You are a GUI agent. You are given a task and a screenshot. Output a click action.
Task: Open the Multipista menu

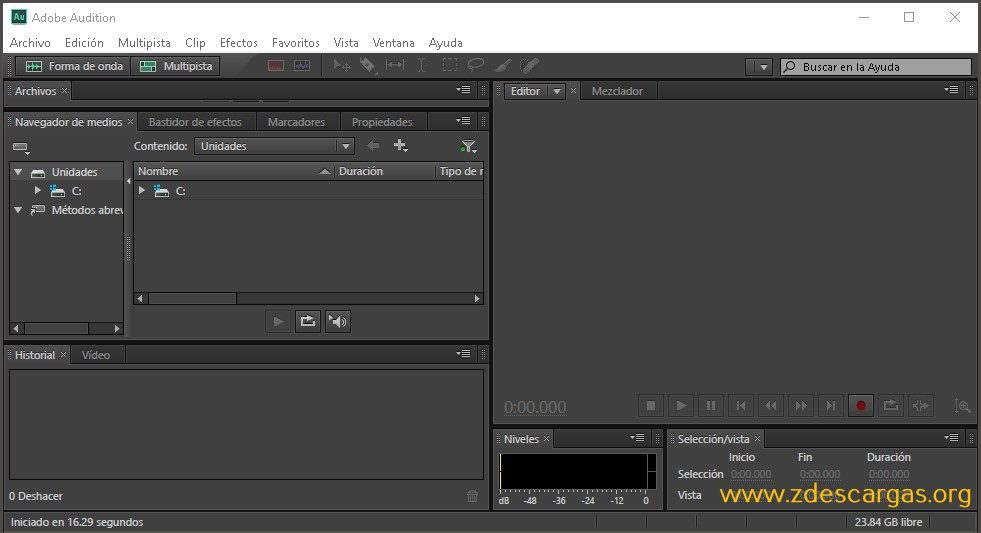tap(144, 43)
